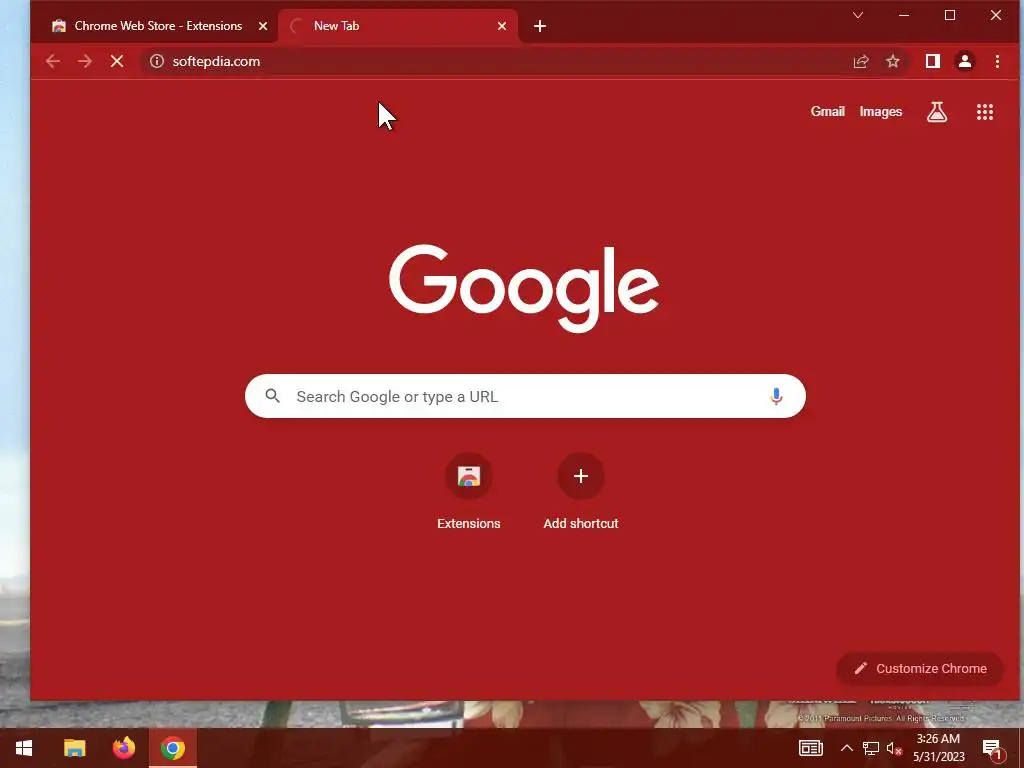1024x768 pixels.
Task: Go back to the previous page
Action: [x=53, y=61]
